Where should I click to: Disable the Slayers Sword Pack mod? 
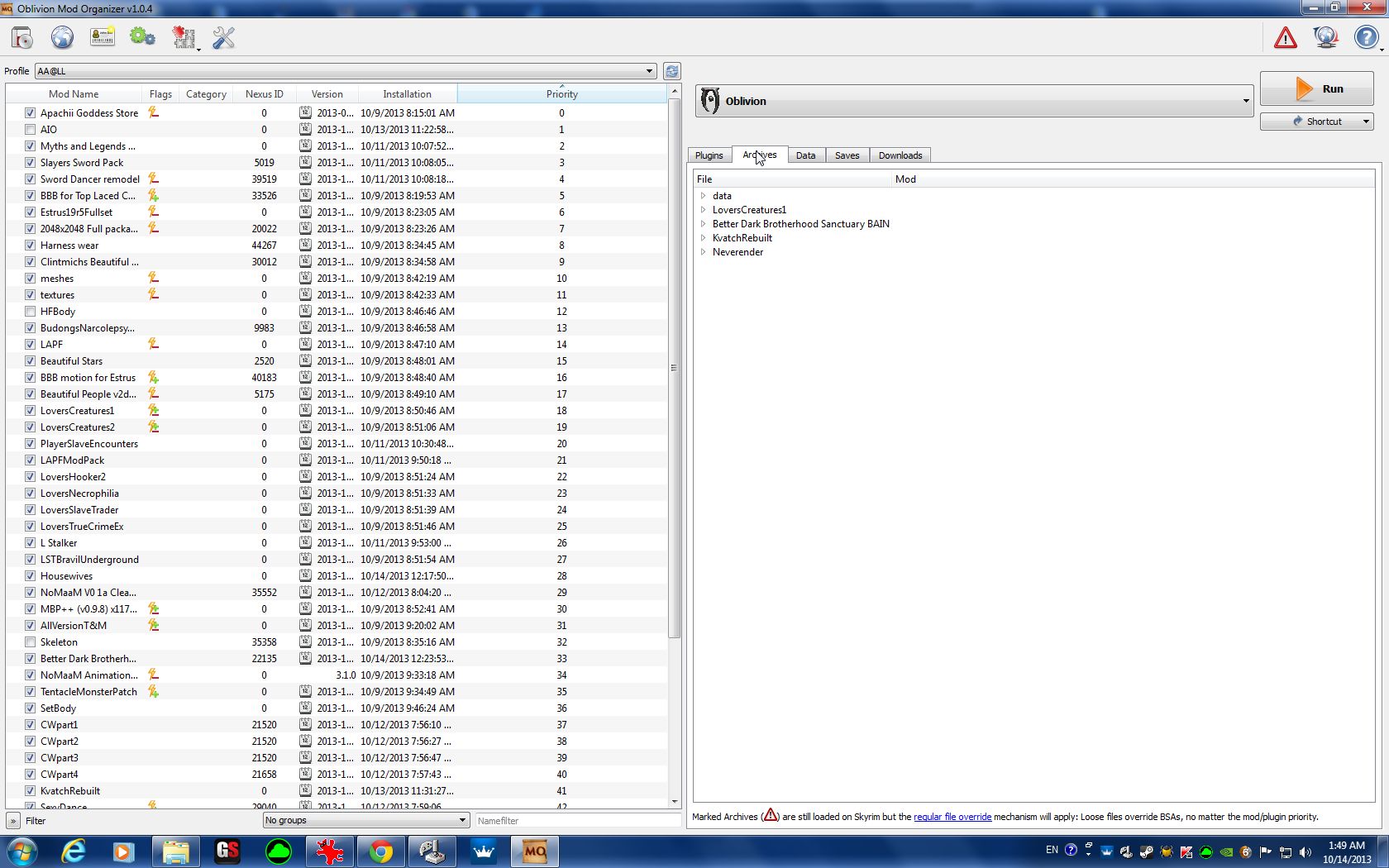pos(30,162)
